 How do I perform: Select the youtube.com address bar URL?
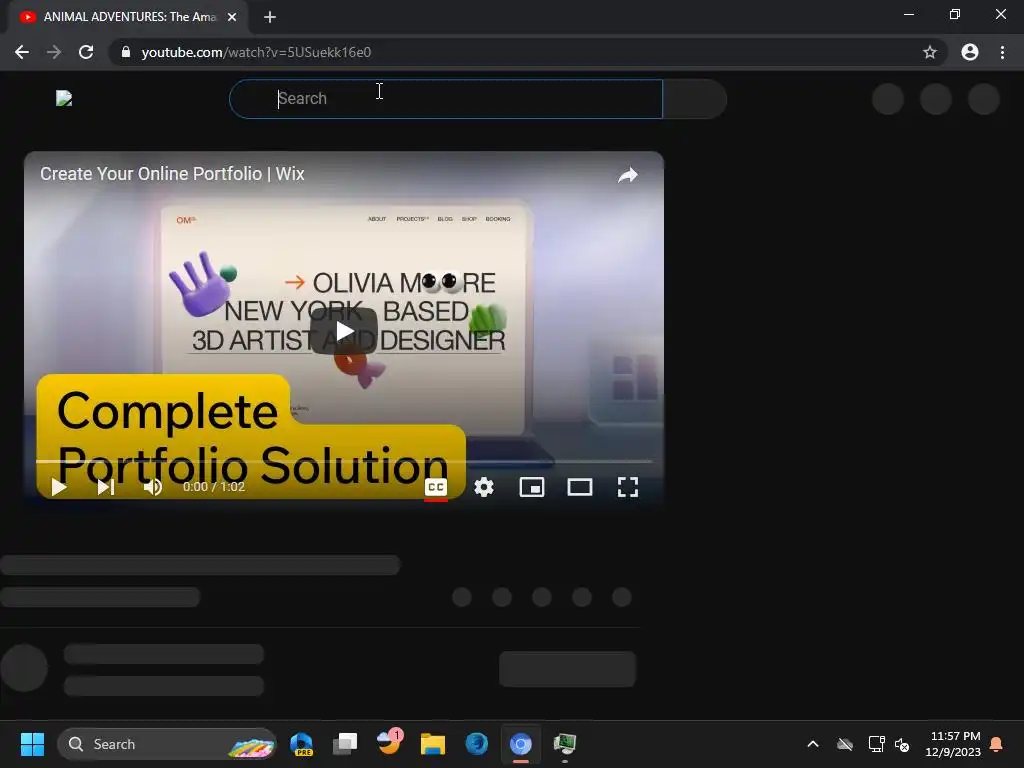[256, 52]
